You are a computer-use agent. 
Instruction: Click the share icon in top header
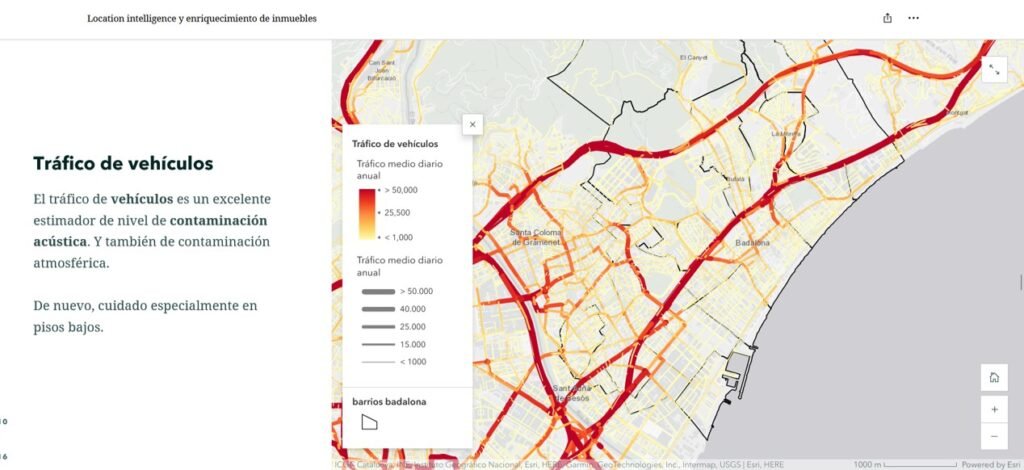point(887,18)
